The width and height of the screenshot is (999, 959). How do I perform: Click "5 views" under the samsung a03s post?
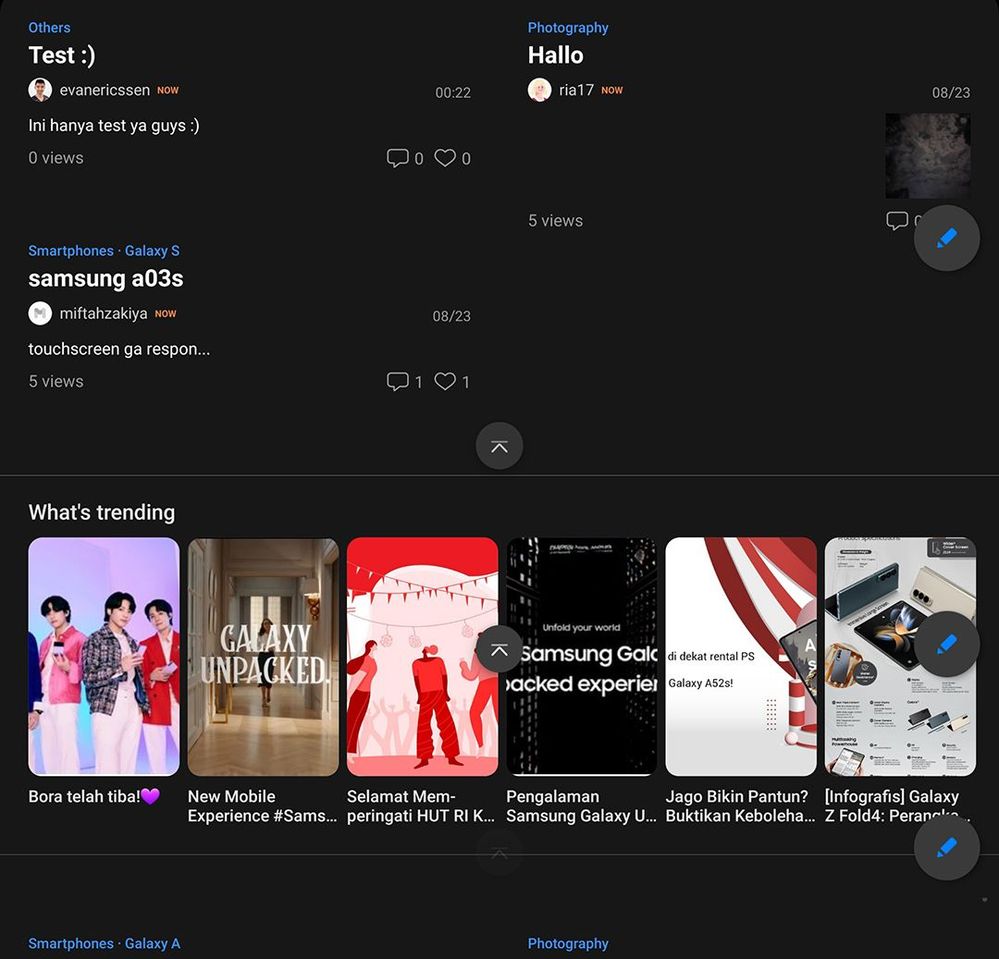click(x=55, y=381)
